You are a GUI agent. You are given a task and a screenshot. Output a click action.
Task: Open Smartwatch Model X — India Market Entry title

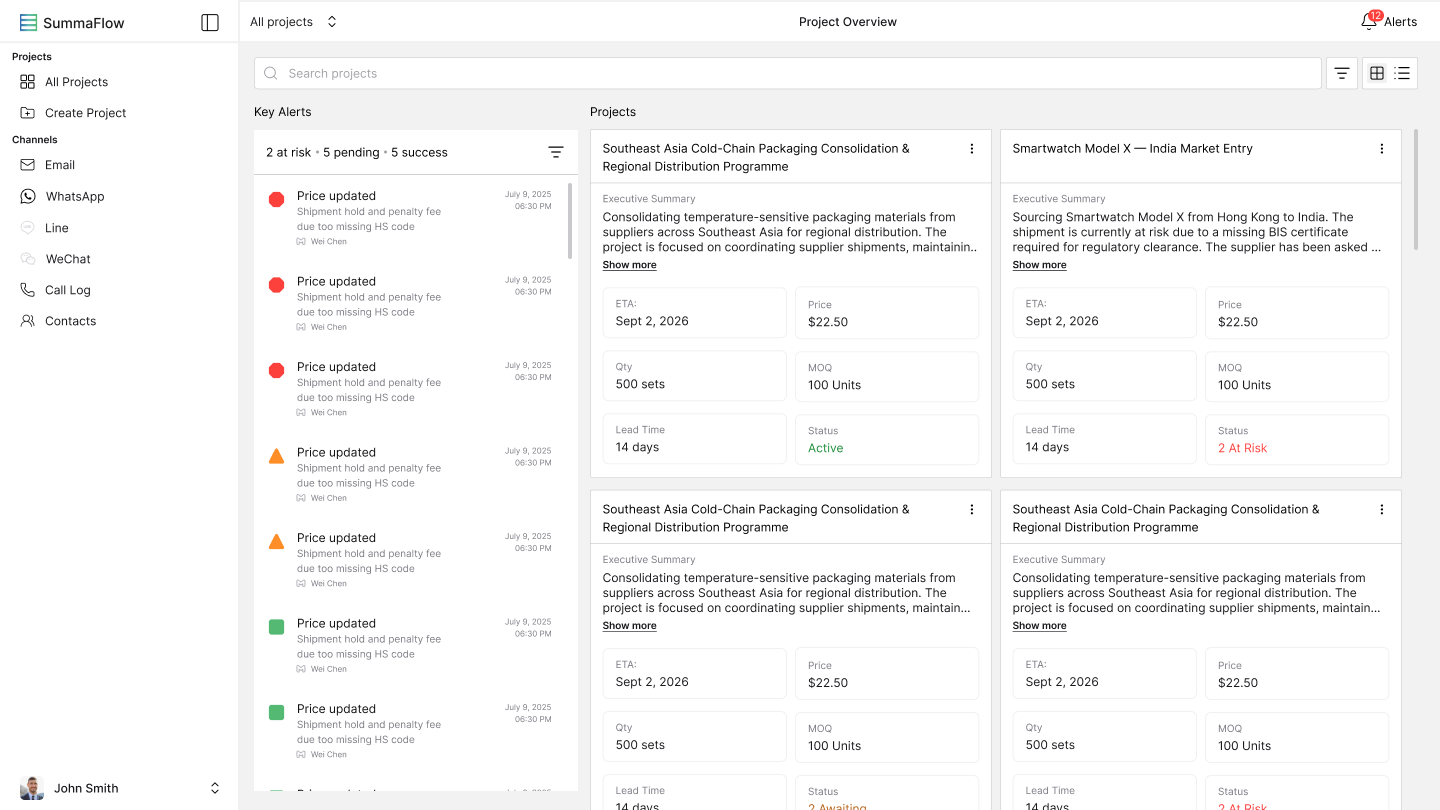[x=1132, y=149]
